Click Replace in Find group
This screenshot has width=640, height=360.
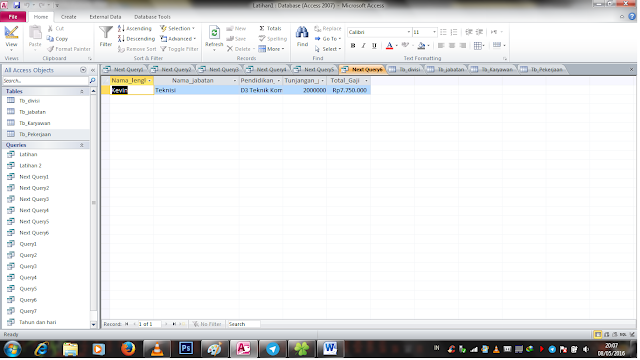[328, 29]
